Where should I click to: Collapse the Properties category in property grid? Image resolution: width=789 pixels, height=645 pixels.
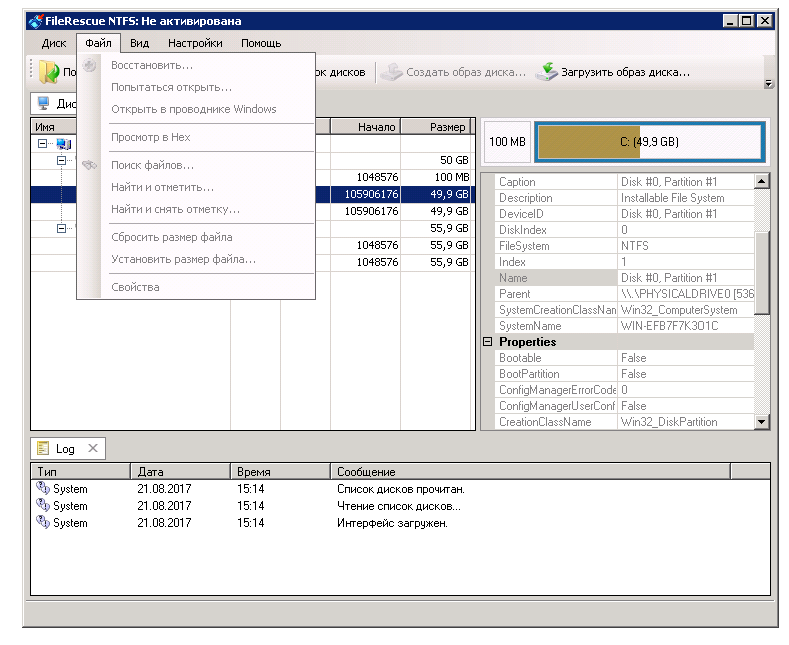(x=488, y=342)
